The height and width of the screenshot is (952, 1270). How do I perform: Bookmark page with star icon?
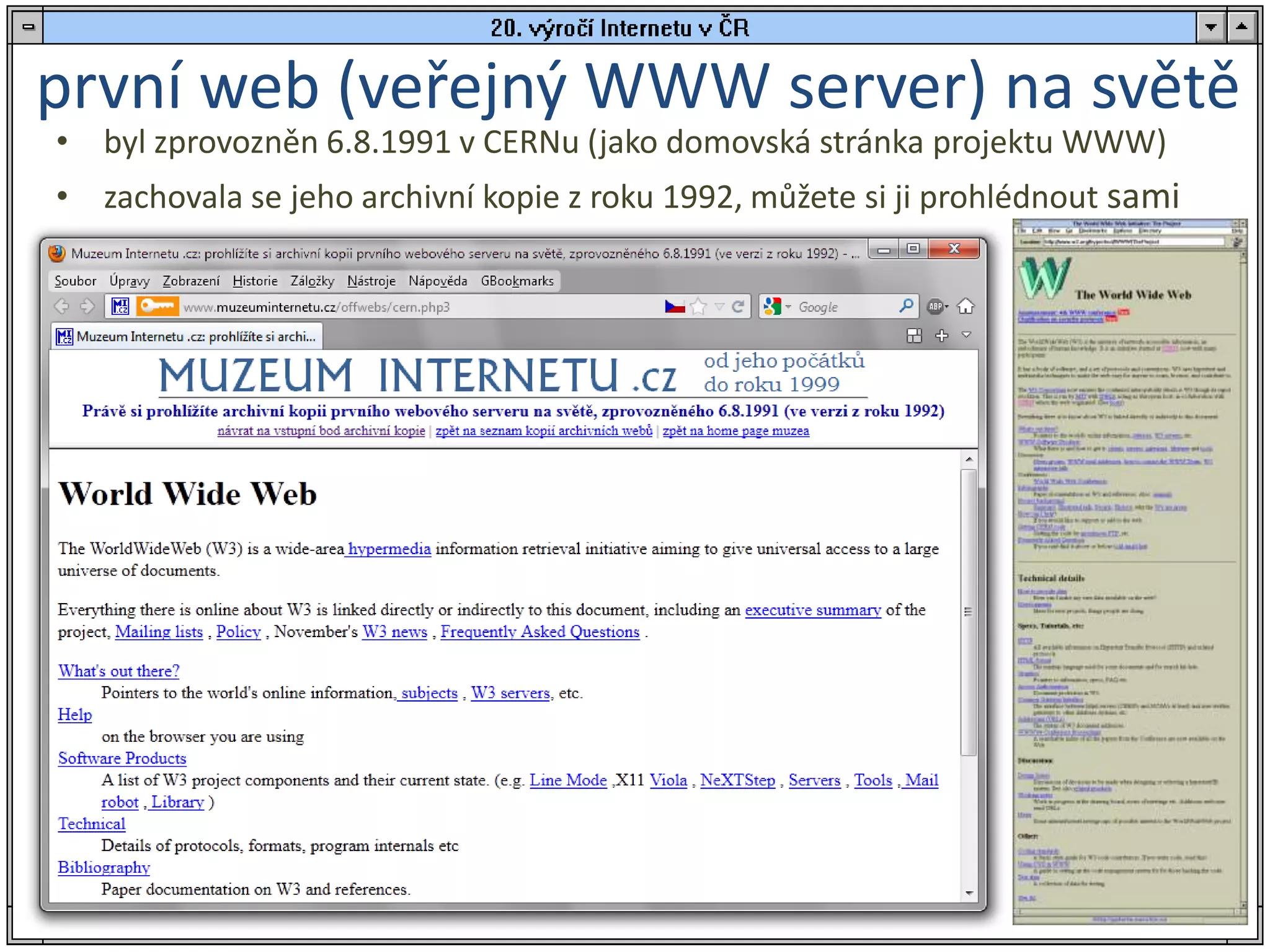699,306
